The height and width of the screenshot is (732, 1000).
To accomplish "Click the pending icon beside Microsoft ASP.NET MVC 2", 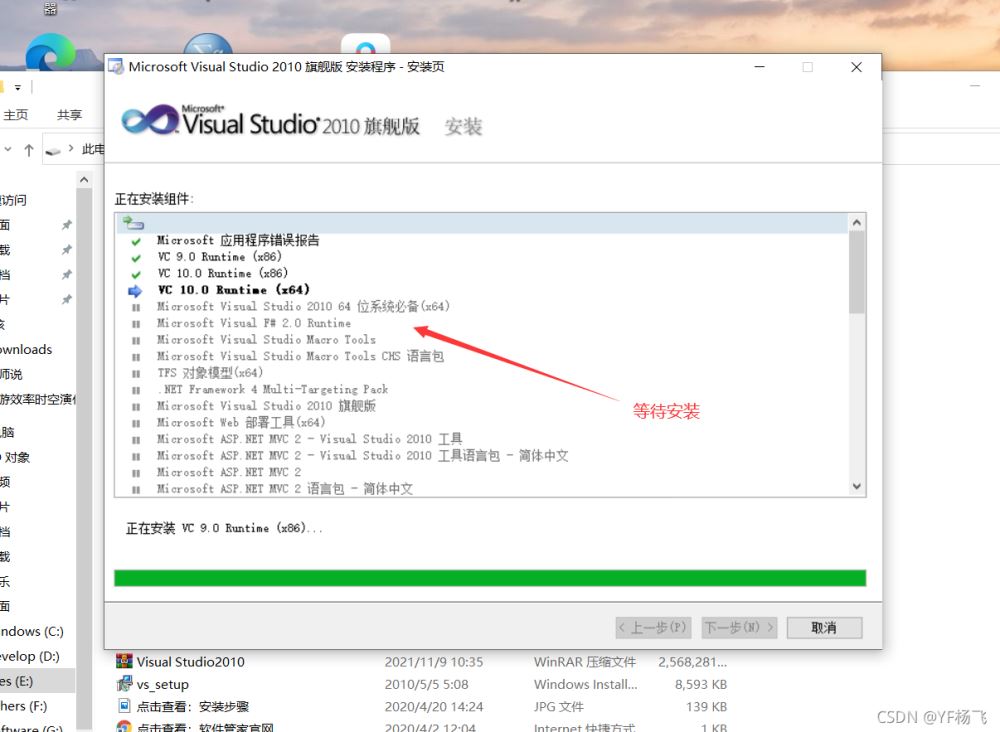I will tap(136, 473).
